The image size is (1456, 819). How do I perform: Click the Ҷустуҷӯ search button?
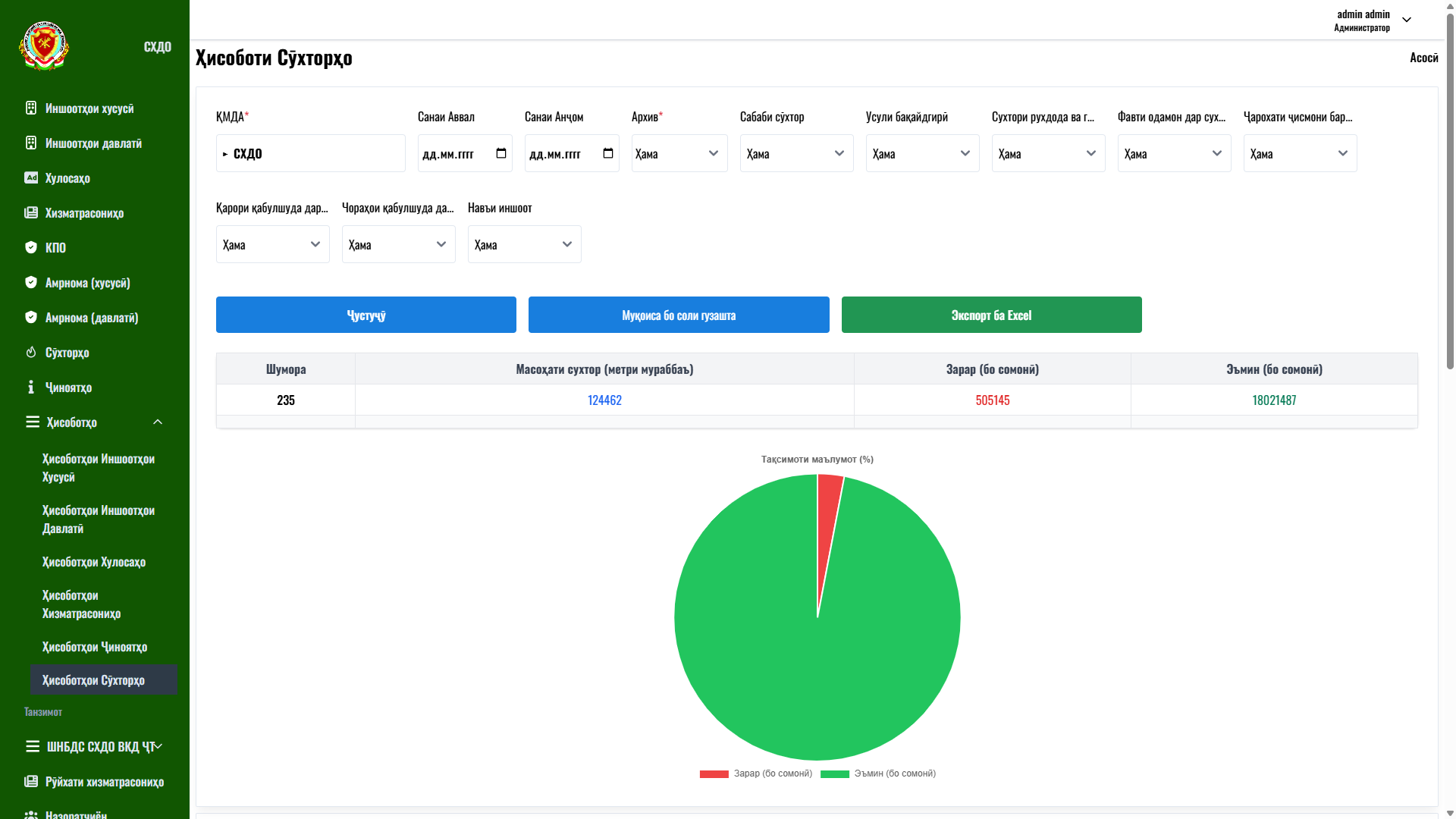click(x=366, y=315)
